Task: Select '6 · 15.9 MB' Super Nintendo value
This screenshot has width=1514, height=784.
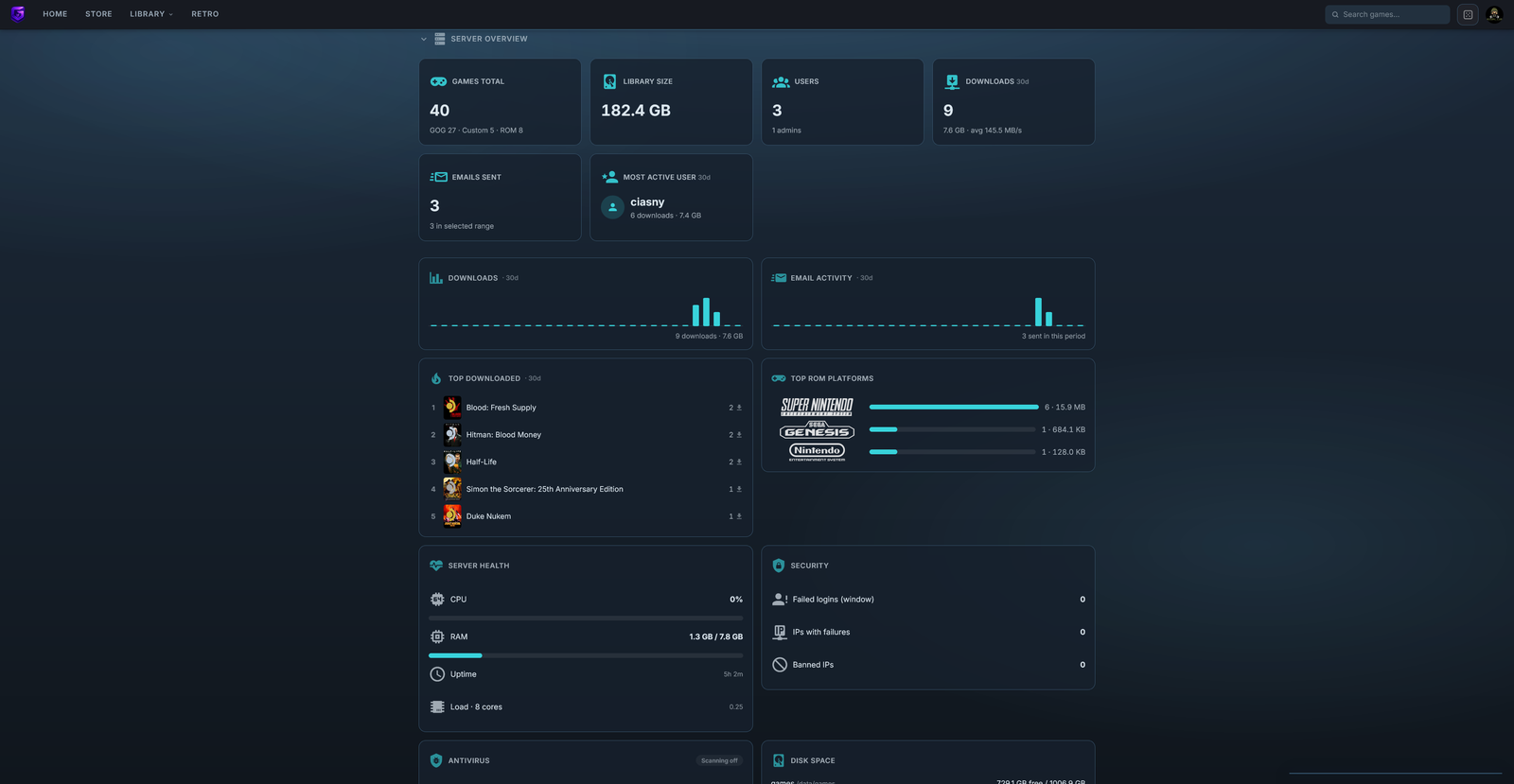Action: click(x=1065, y=408)
